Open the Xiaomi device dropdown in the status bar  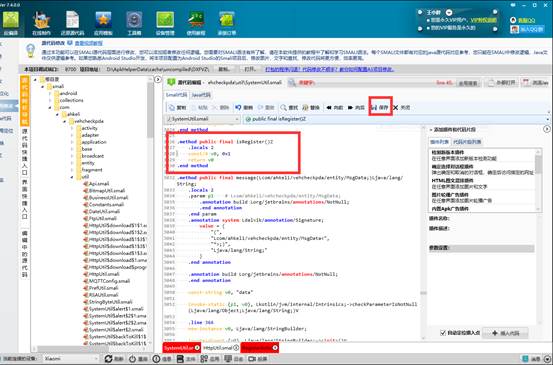(71, 359)
